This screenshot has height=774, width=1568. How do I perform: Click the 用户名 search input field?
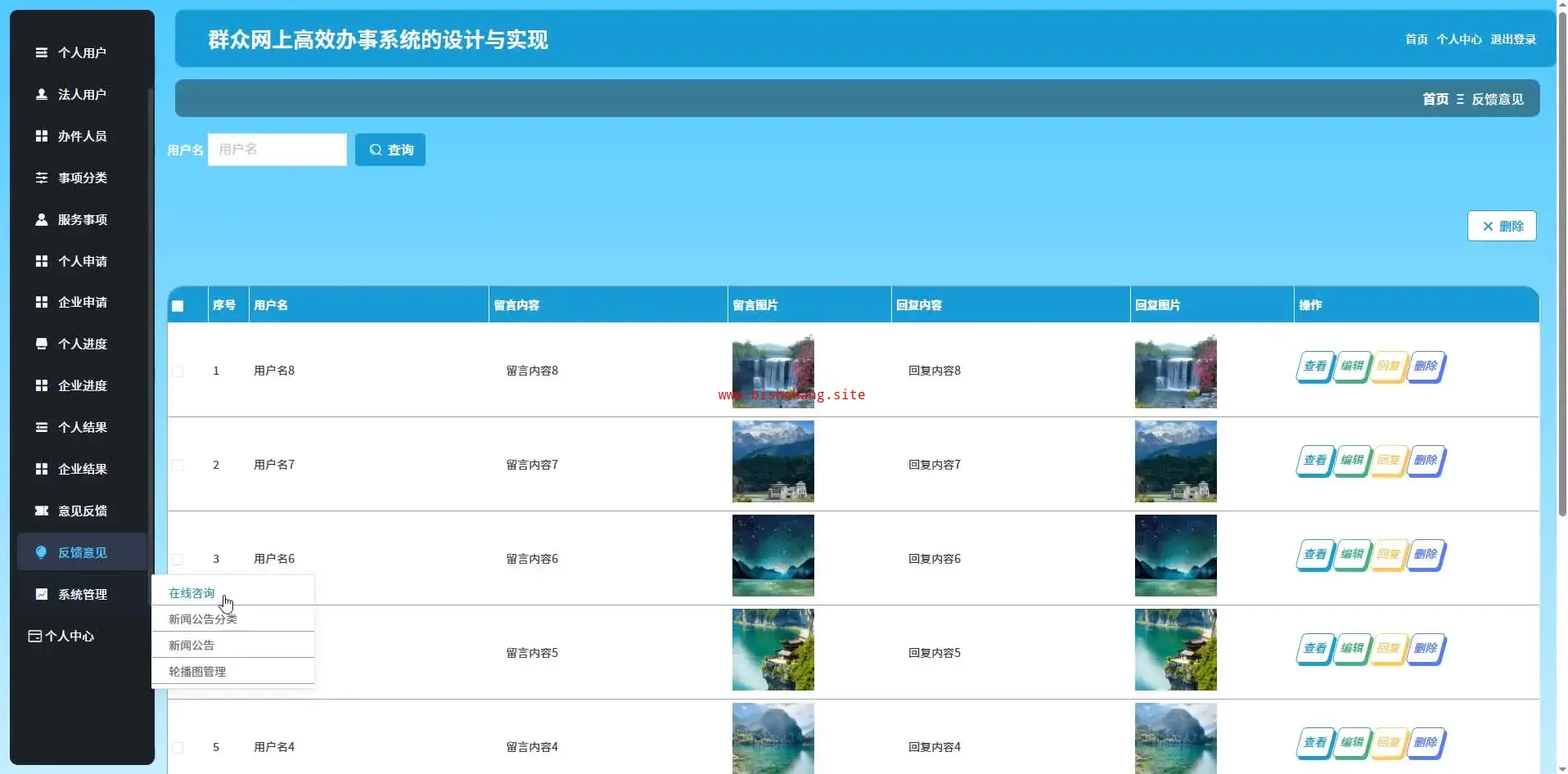[x=277, y=150]
